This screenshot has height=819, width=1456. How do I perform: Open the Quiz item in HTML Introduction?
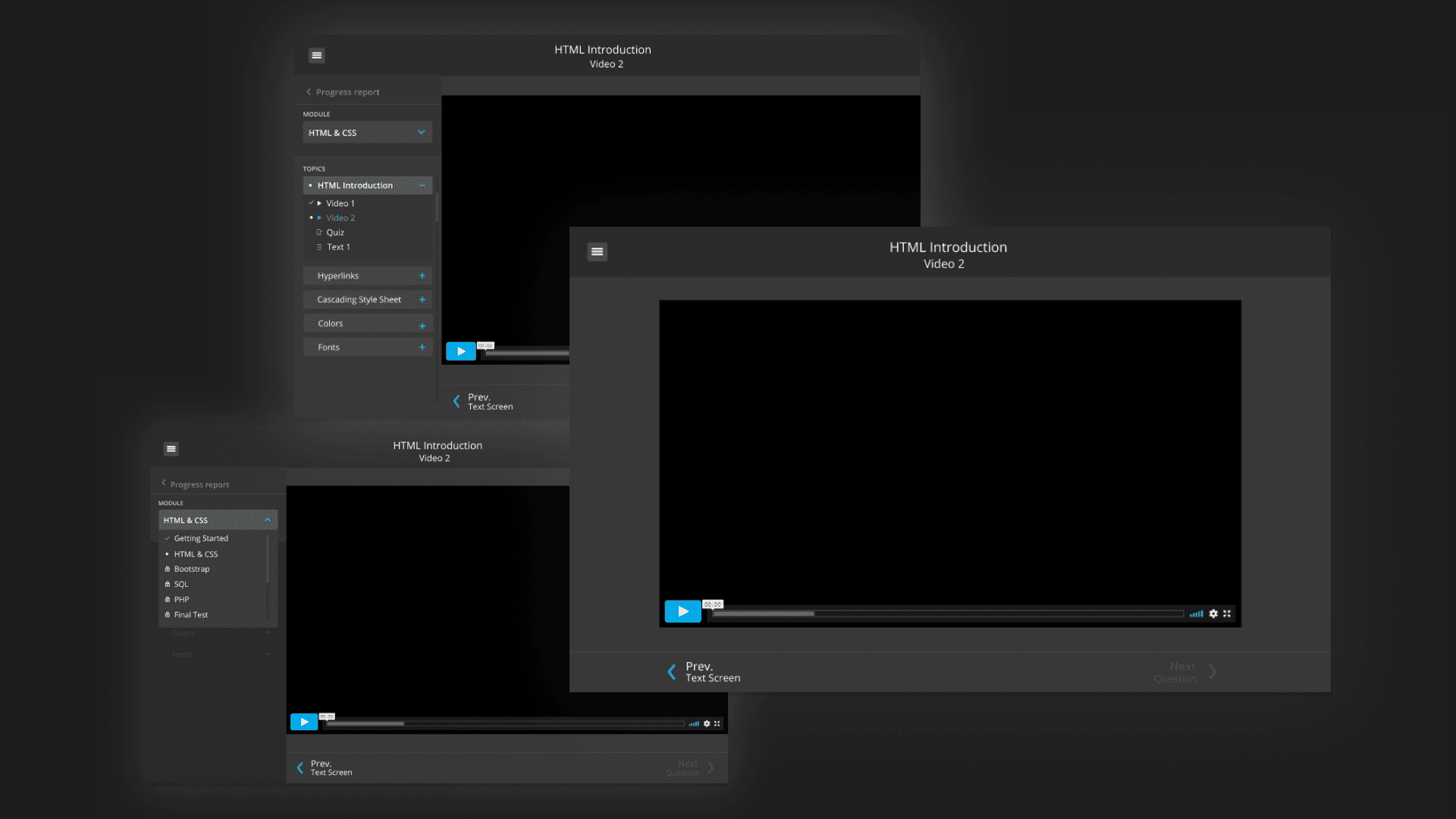[x=334, y=233]
